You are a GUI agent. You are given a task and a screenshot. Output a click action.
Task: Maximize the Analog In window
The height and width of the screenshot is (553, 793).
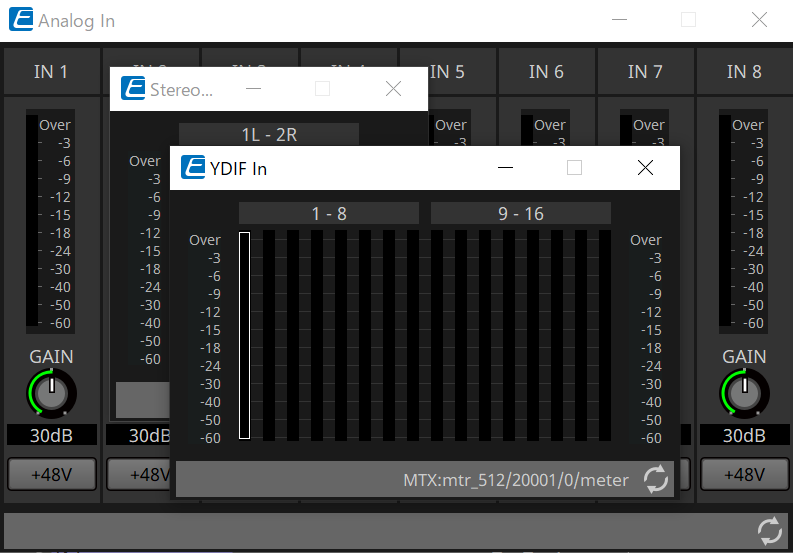pyautogui.click(x=688, y=20)
